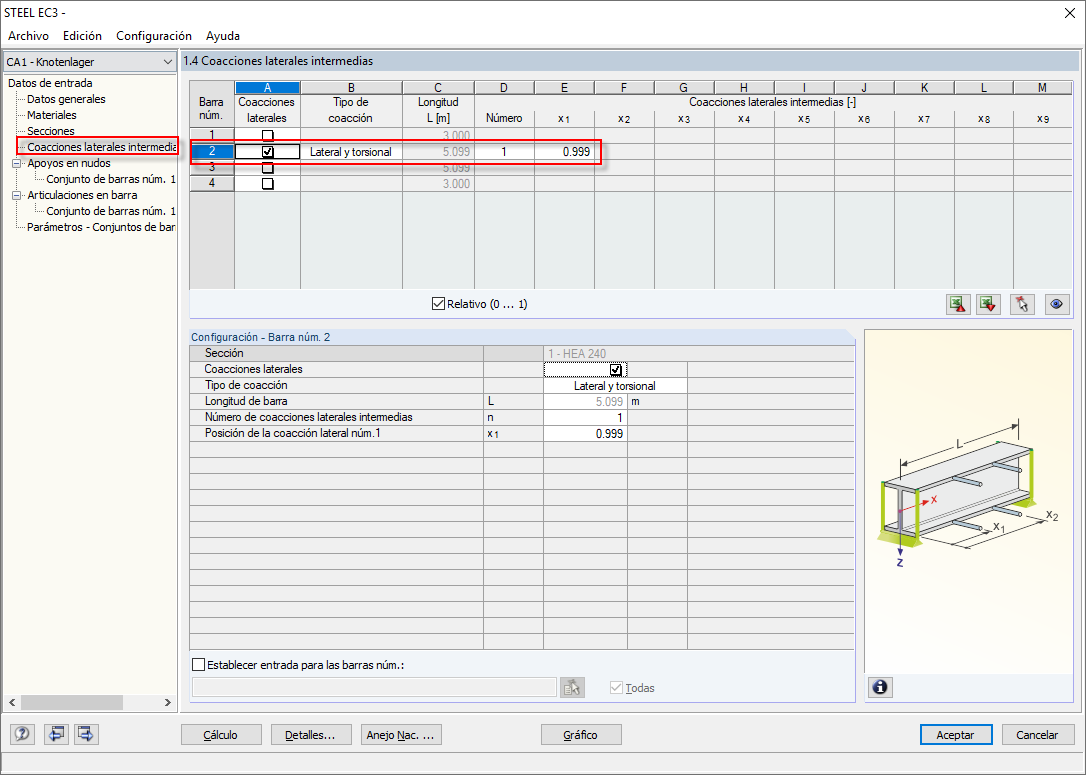This screenshot has height=775, width=1086.
Task: Select Conjunto de barras under Articulaciones en barra
Action: click(111, 211)
